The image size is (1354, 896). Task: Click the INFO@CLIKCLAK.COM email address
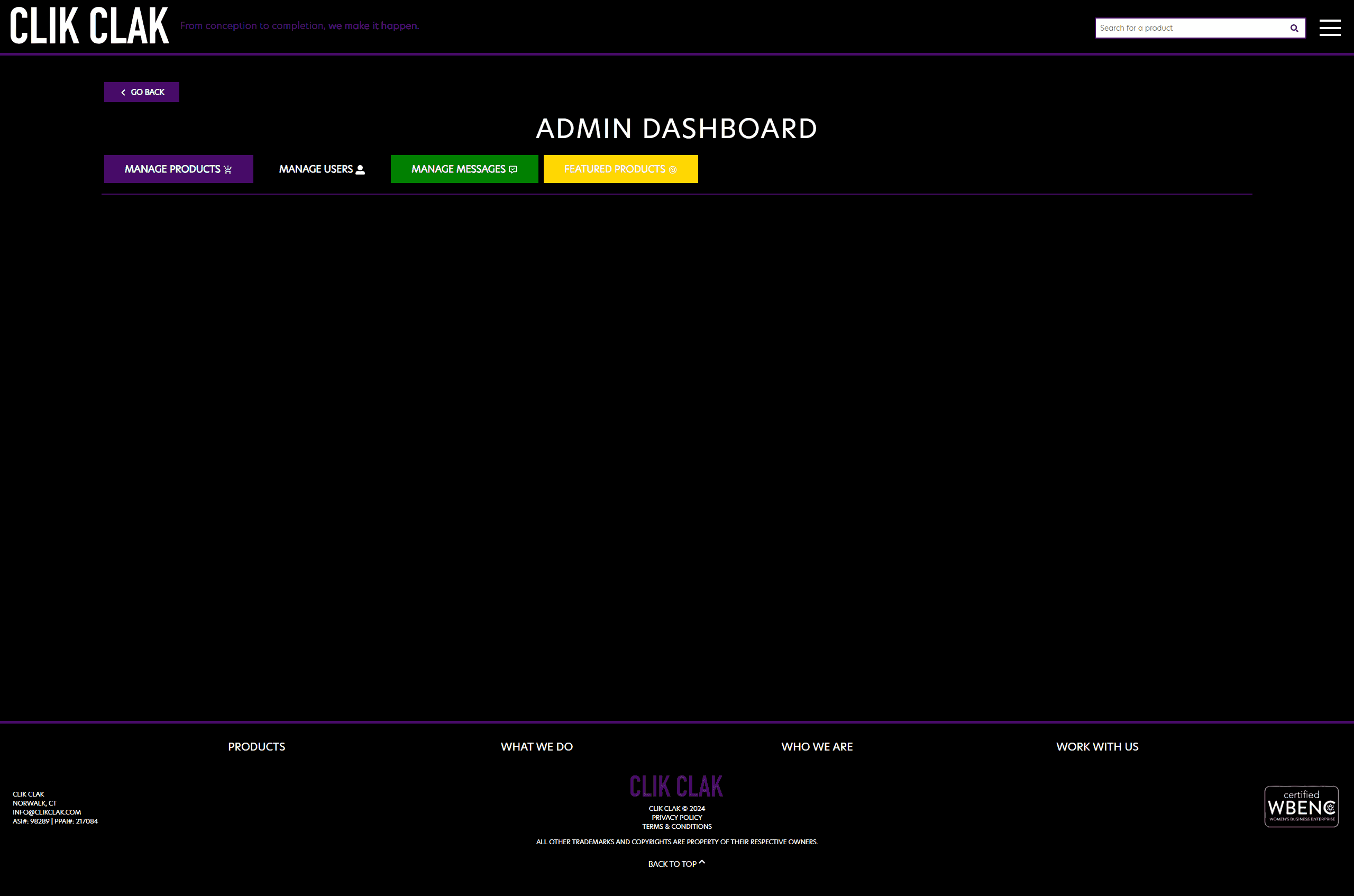point(47,812)
